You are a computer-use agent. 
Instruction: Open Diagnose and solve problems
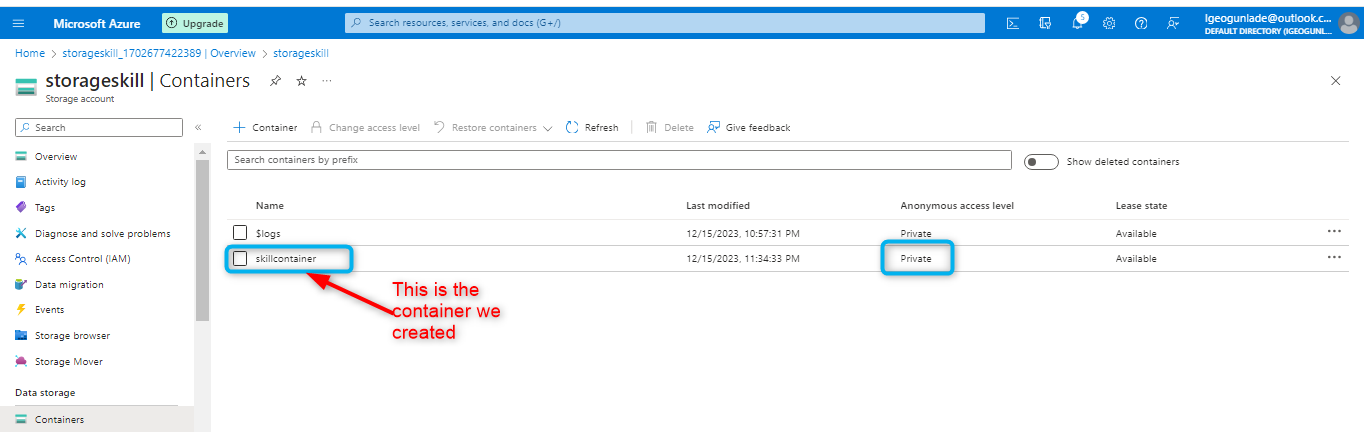[x=102, y=233]
